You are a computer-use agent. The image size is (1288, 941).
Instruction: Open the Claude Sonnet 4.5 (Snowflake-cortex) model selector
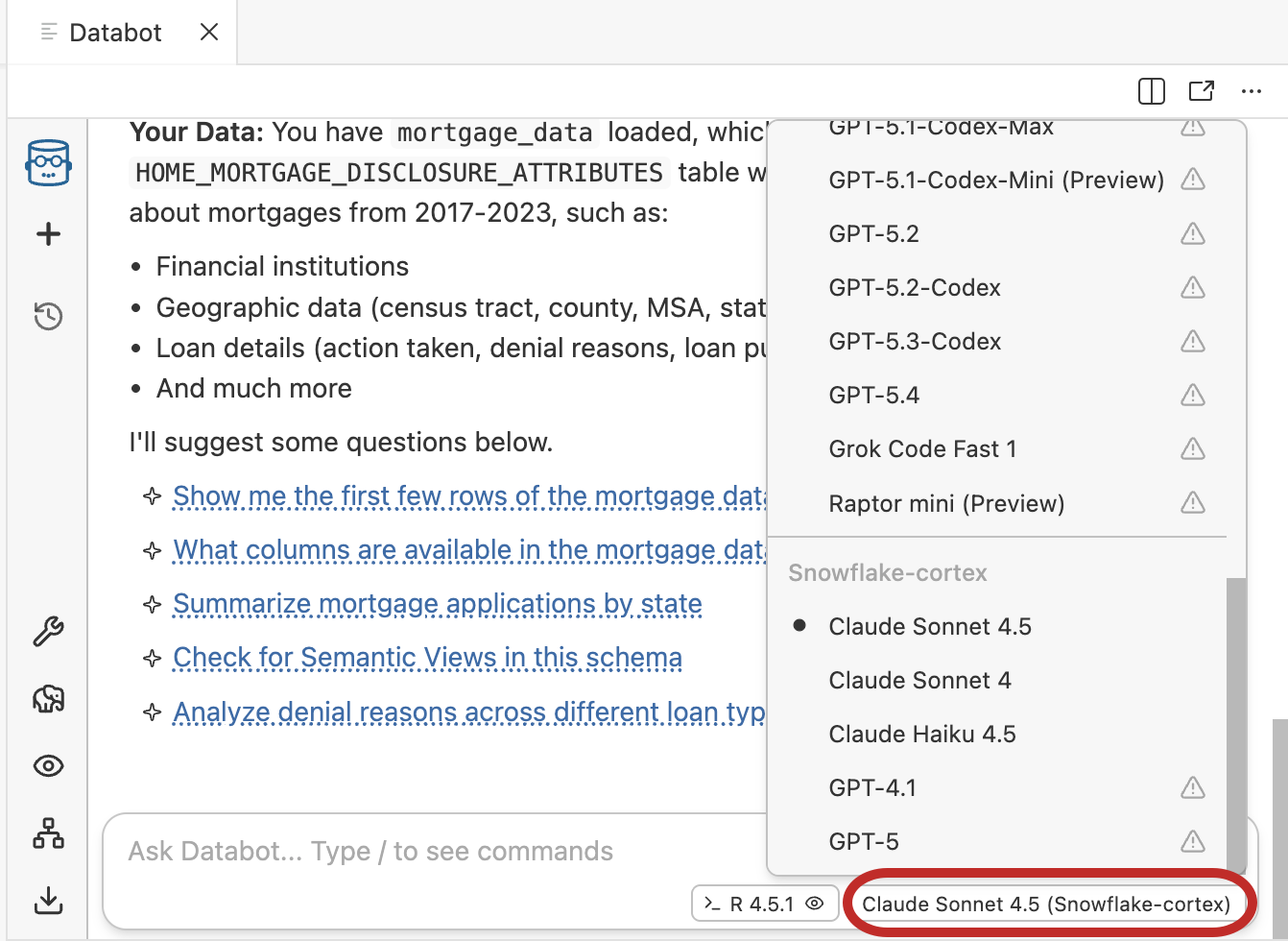[1045, 905]
